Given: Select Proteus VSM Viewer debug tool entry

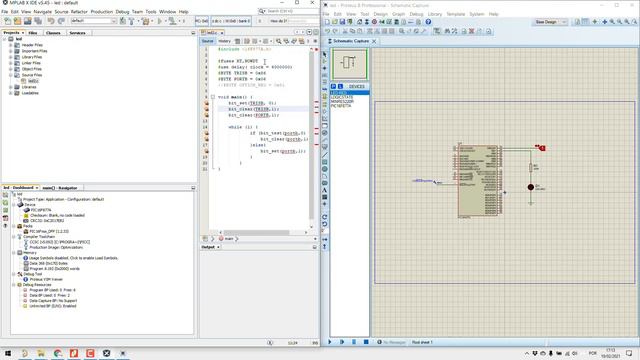Looking at the screenshot, I should click(x=46, y=279).
